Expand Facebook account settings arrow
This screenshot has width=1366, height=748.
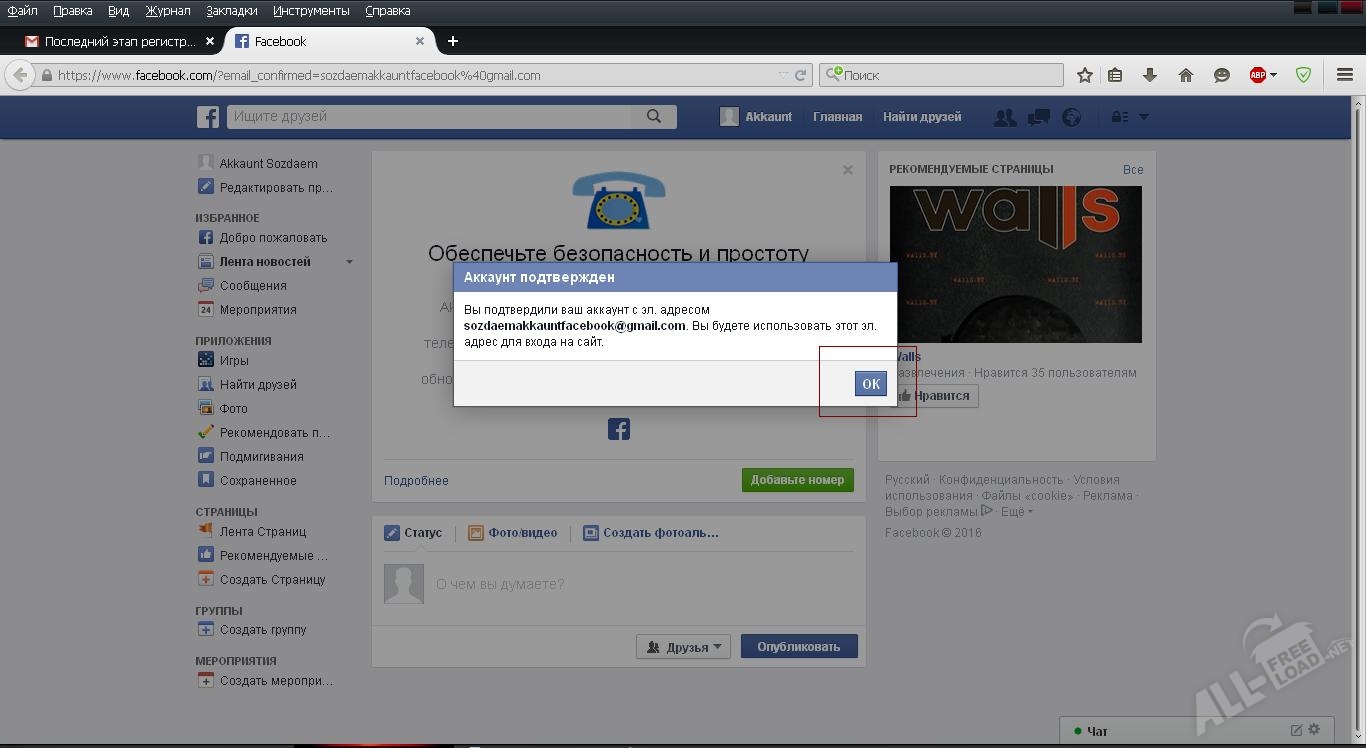tap(1144, 117)
